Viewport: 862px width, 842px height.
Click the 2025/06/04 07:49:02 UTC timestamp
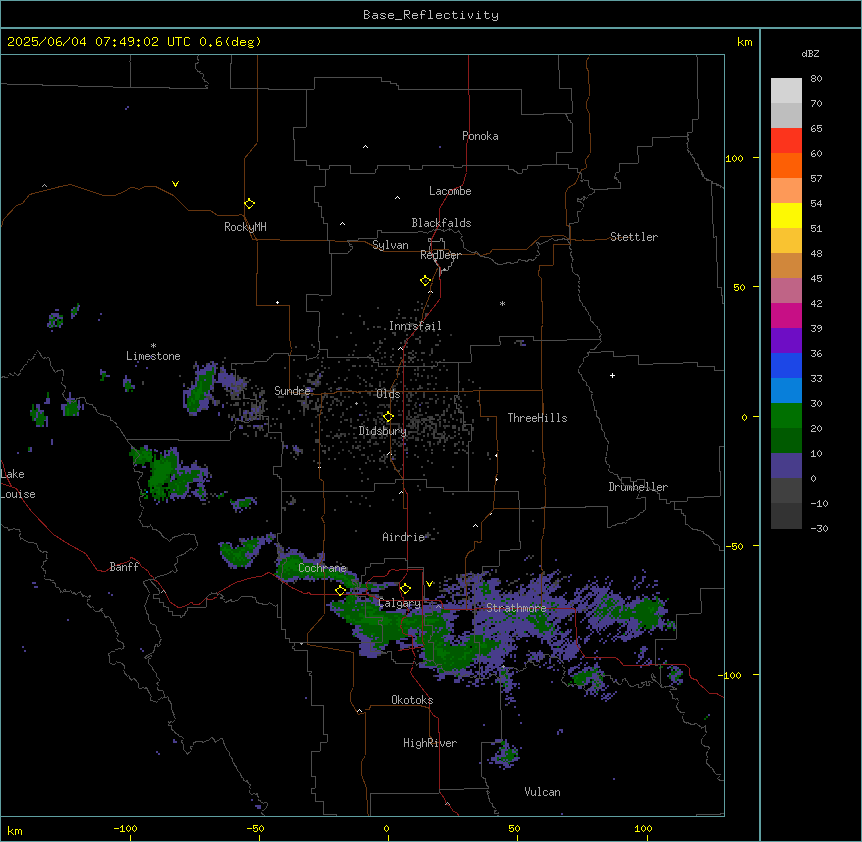(98, 42)
